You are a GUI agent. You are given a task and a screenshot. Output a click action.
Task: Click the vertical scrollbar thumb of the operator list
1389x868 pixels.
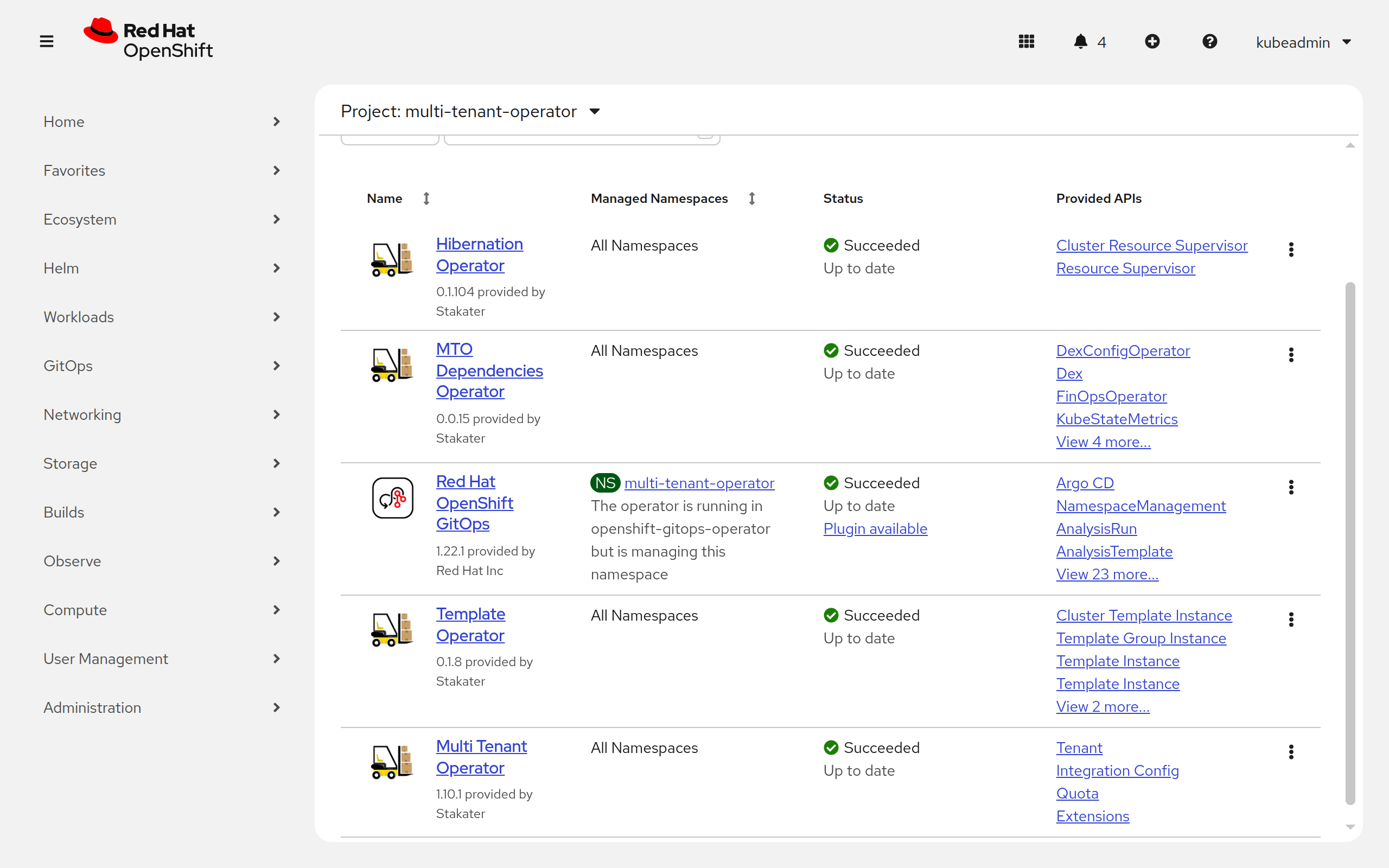[x=1350, y=543]
